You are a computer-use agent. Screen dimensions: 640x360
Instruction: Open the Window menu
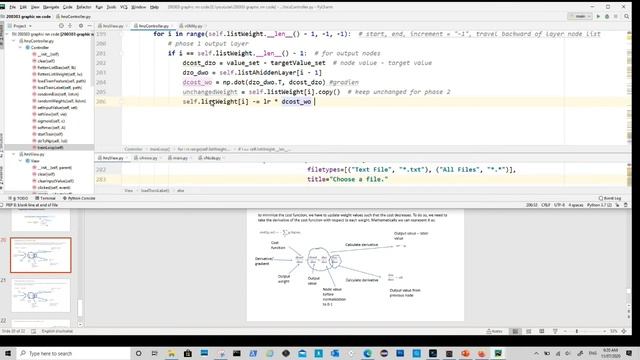[x=138, y=7]
